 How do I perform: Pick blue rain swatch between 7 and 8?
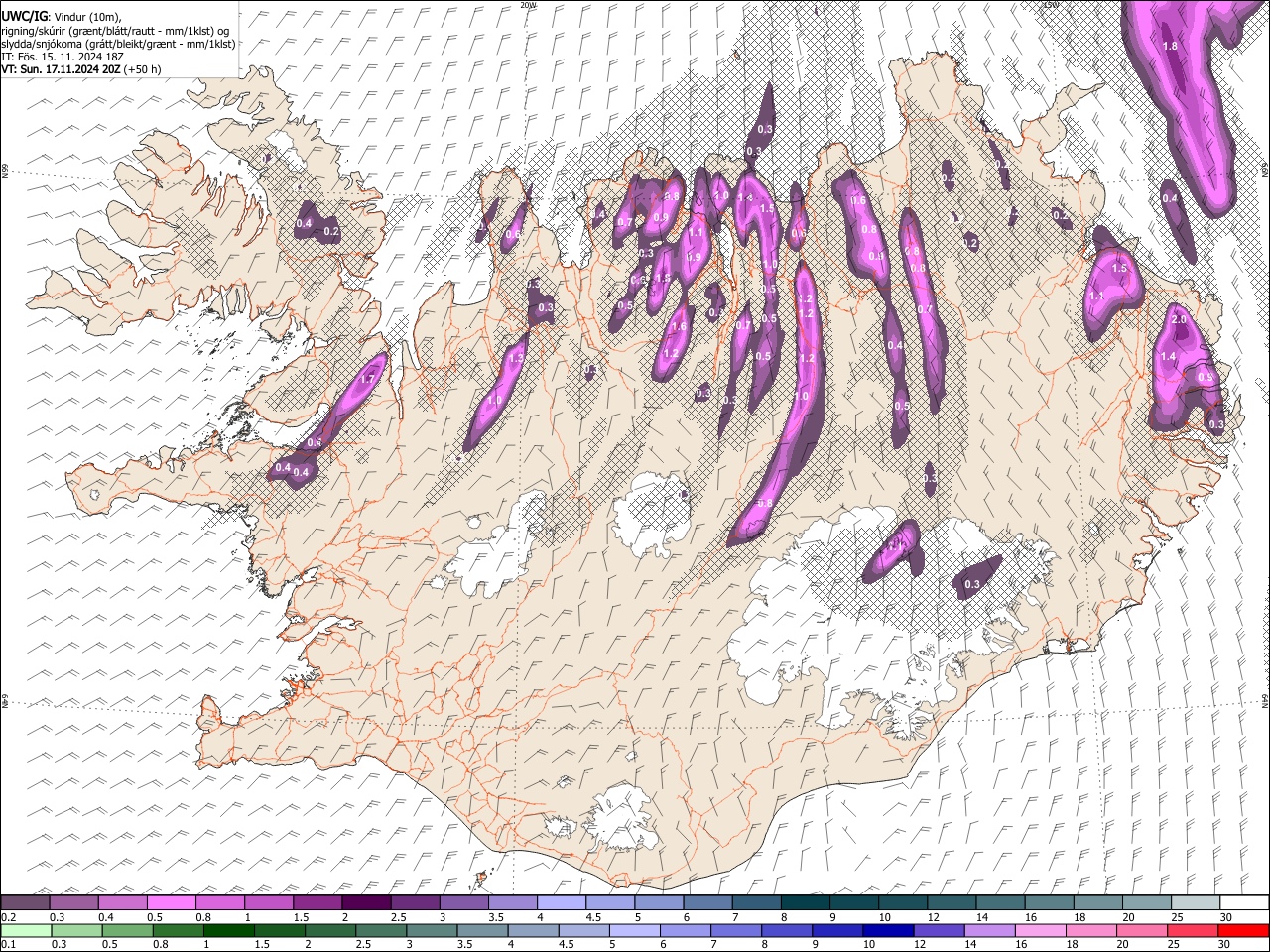tap(736, 930)
